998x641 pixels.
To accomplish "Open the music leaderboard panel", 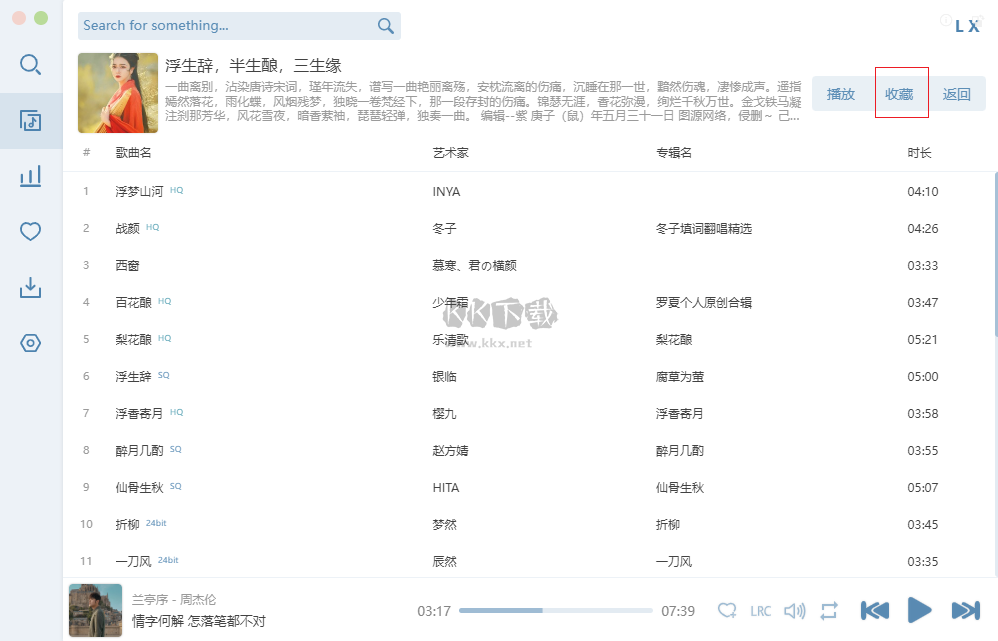I will pyautogui.click(x=30, y=175).
